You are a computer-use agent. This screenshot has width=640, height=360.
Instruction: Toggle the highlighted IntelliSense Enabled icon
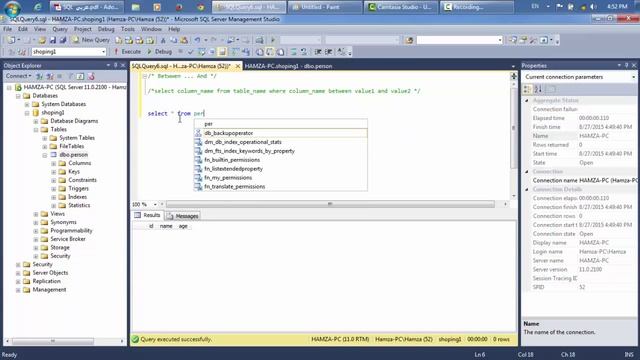click(x=222, y=52)
